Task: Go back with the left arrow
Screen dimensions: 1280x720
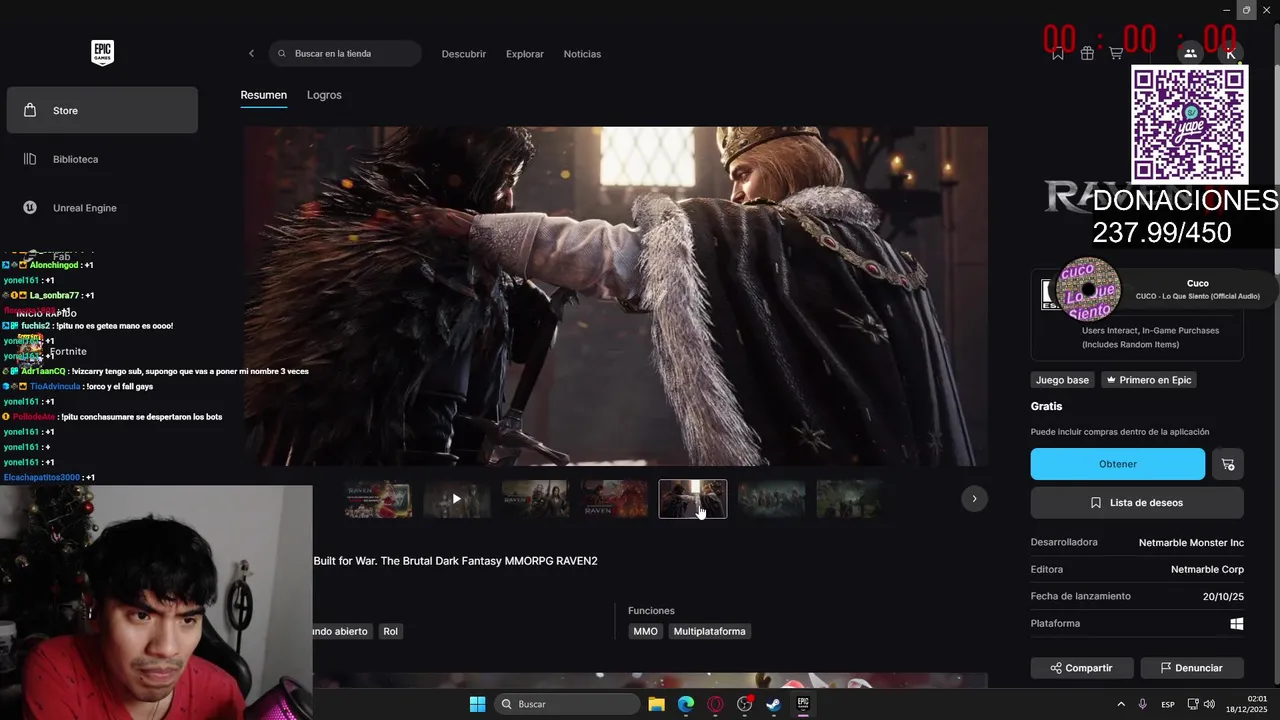Action: tap(251, 54)
